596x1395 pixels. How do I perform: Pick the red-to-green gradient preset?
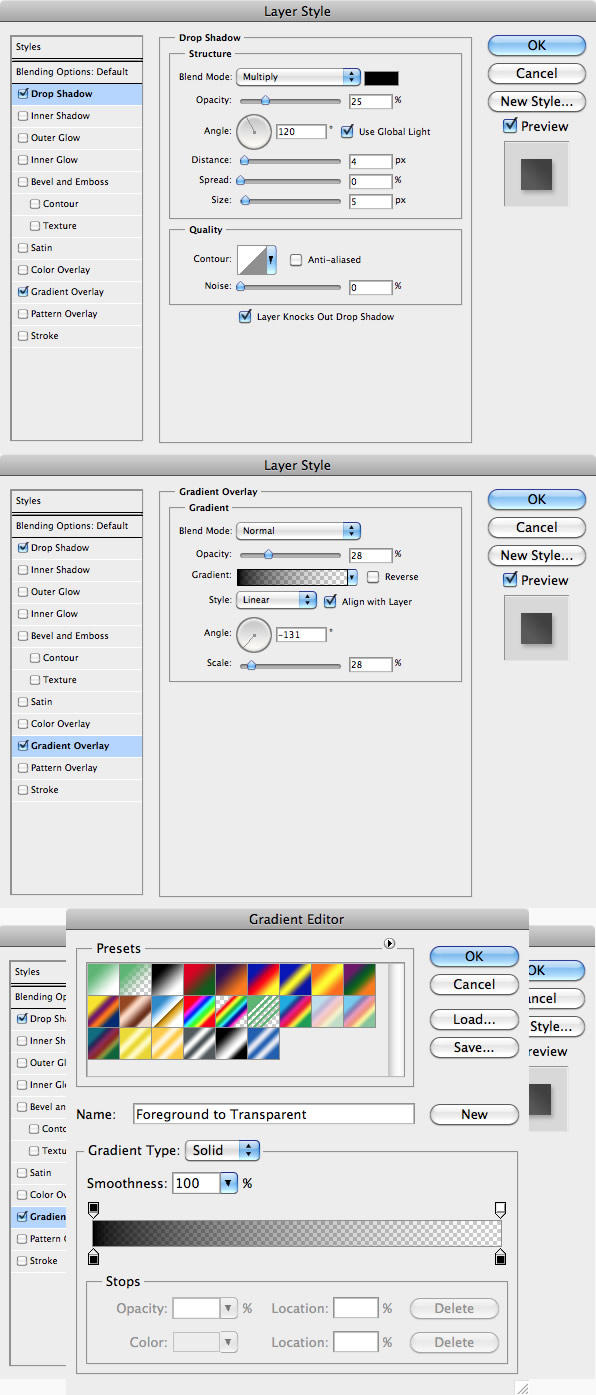coord(200,979)
